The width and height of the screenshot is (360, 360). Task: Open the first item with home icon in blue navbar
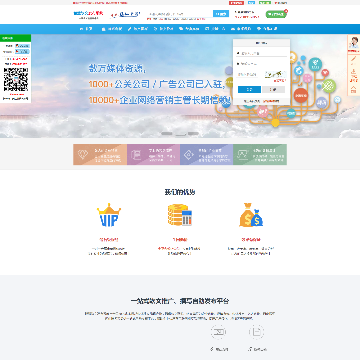[86, 29]
